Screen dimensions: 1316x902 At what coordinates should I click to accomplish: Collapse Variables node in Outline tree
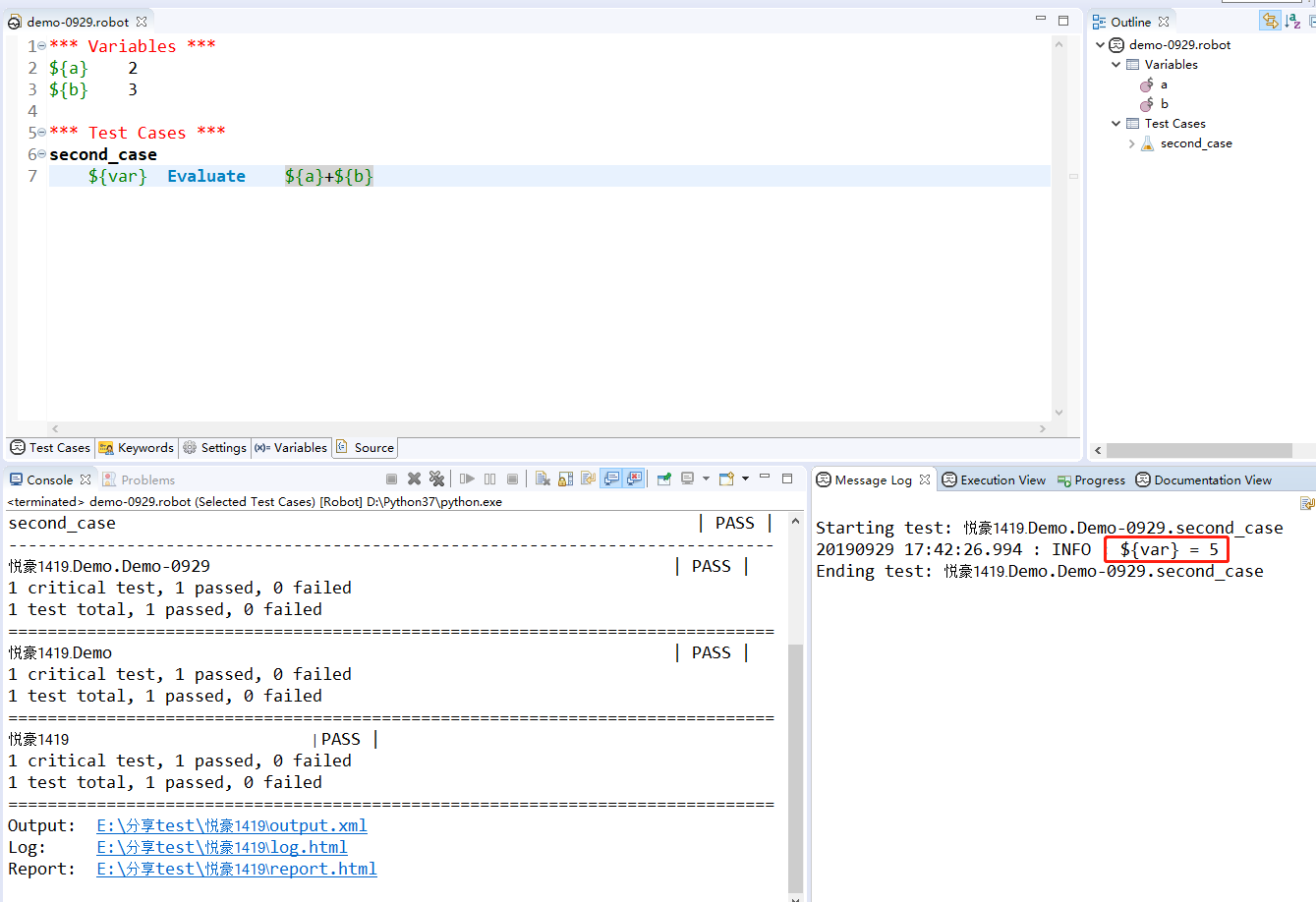click(x=1116, y=65)
